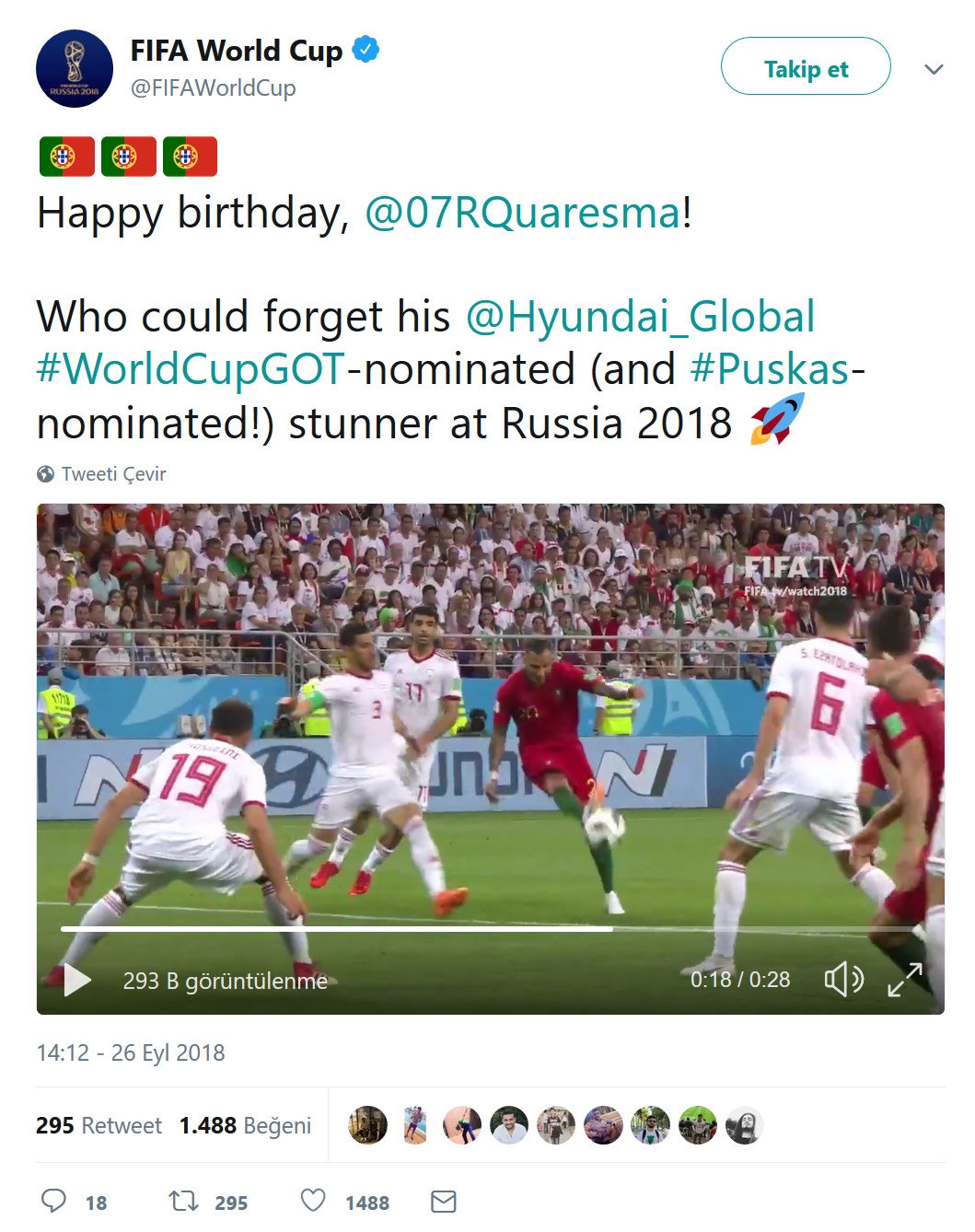Open the 295 Retweet list
The height and width of the screenshot is (1232, 975).
[99, 1125]
